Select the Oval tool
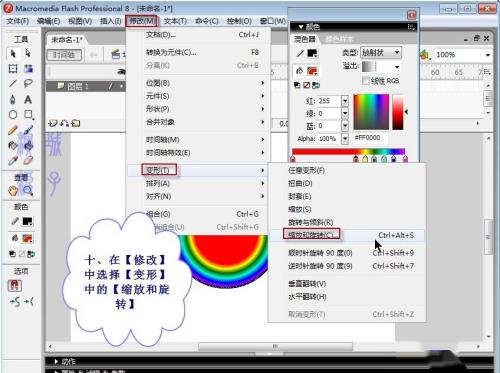The image size is (500, 373). coord(13,115)
